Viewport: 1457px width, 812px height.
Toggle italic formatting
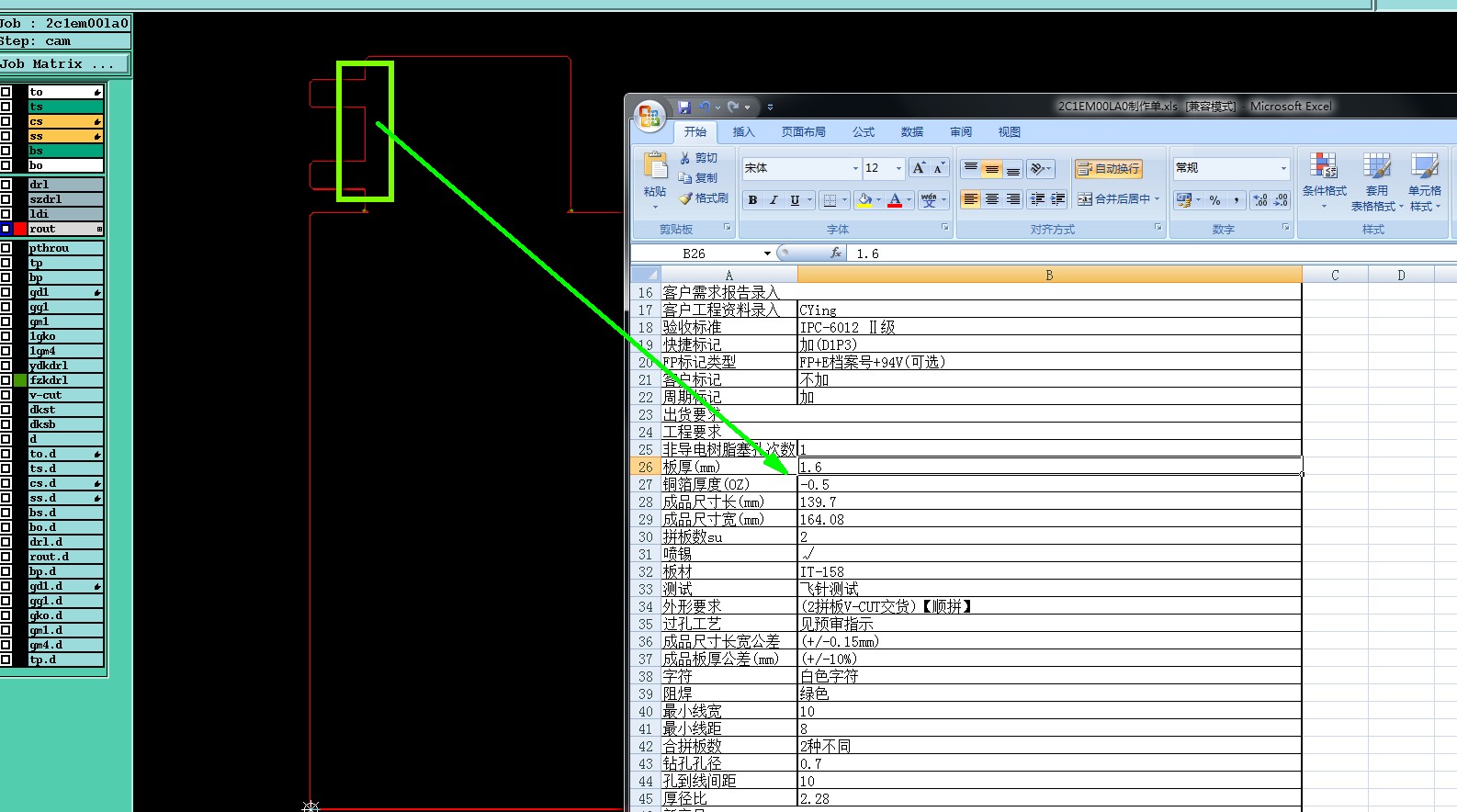(774, 199)
